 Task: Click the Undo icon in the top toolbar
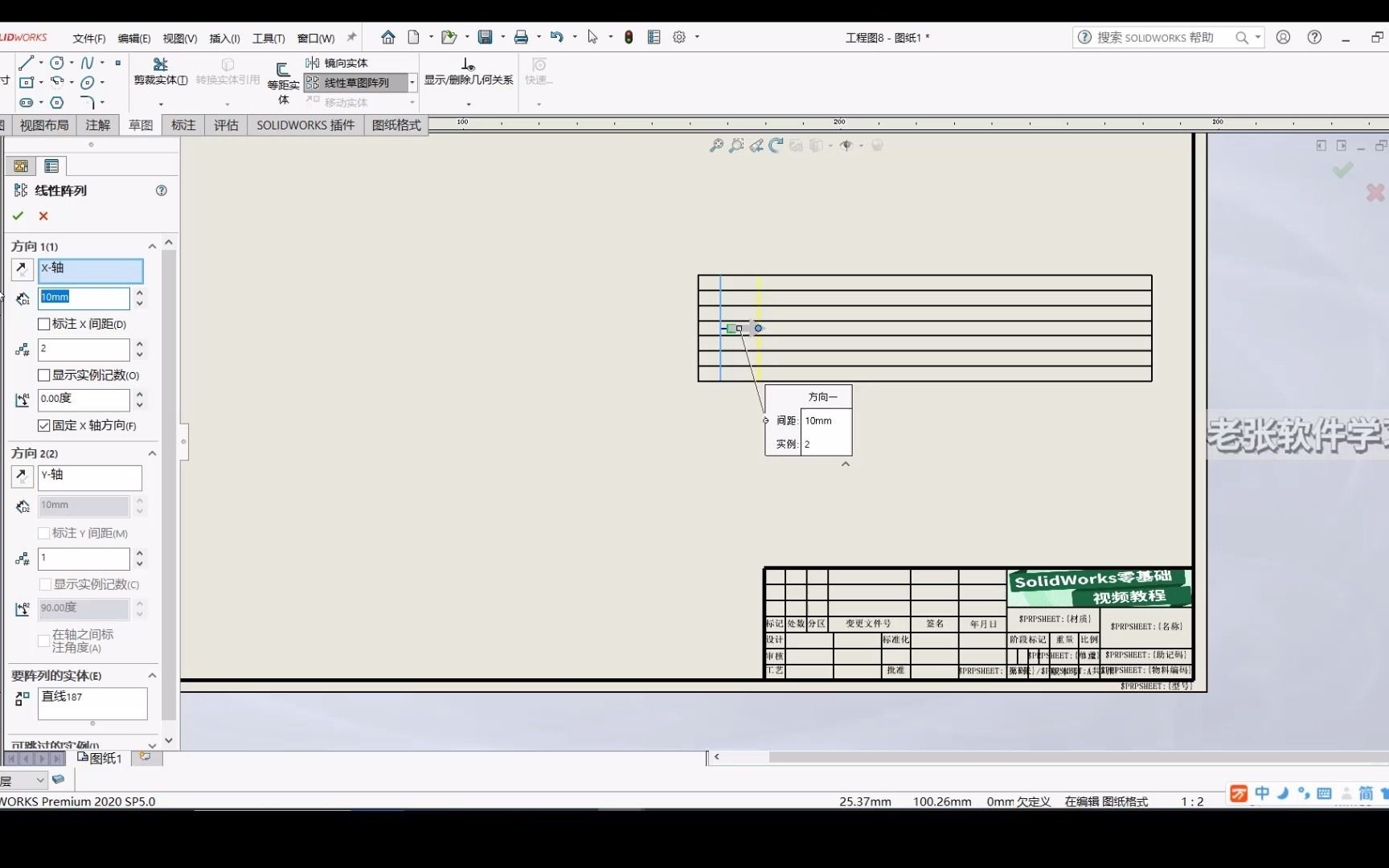click(x=558, y=37)
